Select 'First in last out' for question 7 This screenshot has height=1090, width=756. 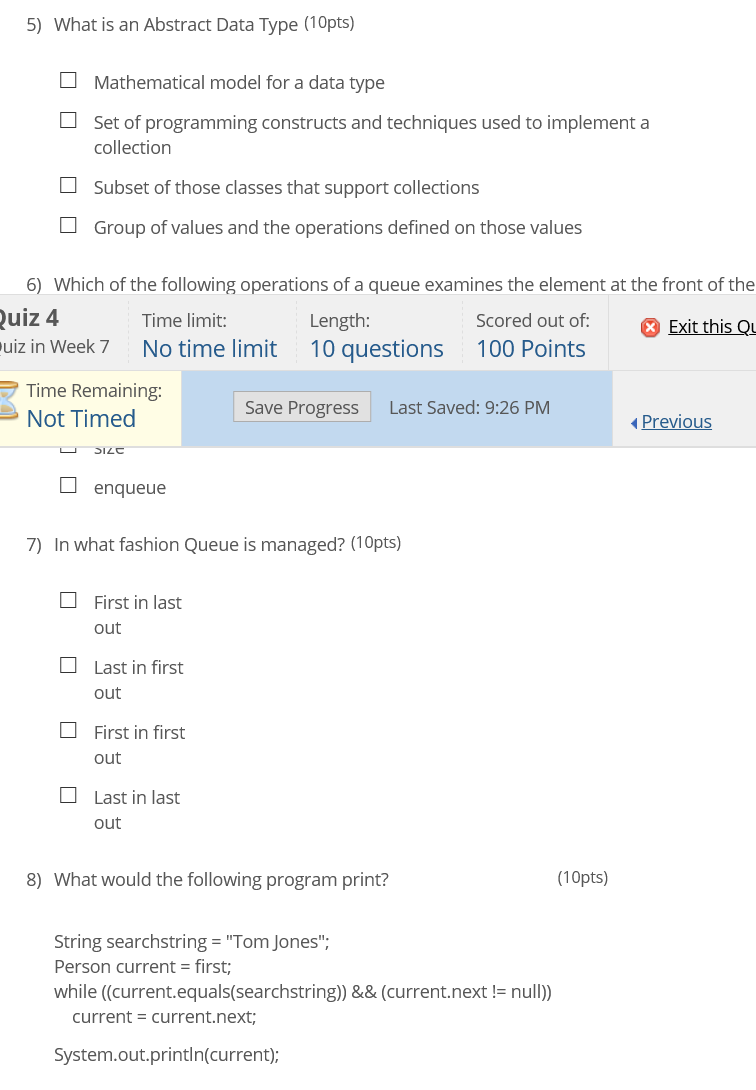[68, 599]
